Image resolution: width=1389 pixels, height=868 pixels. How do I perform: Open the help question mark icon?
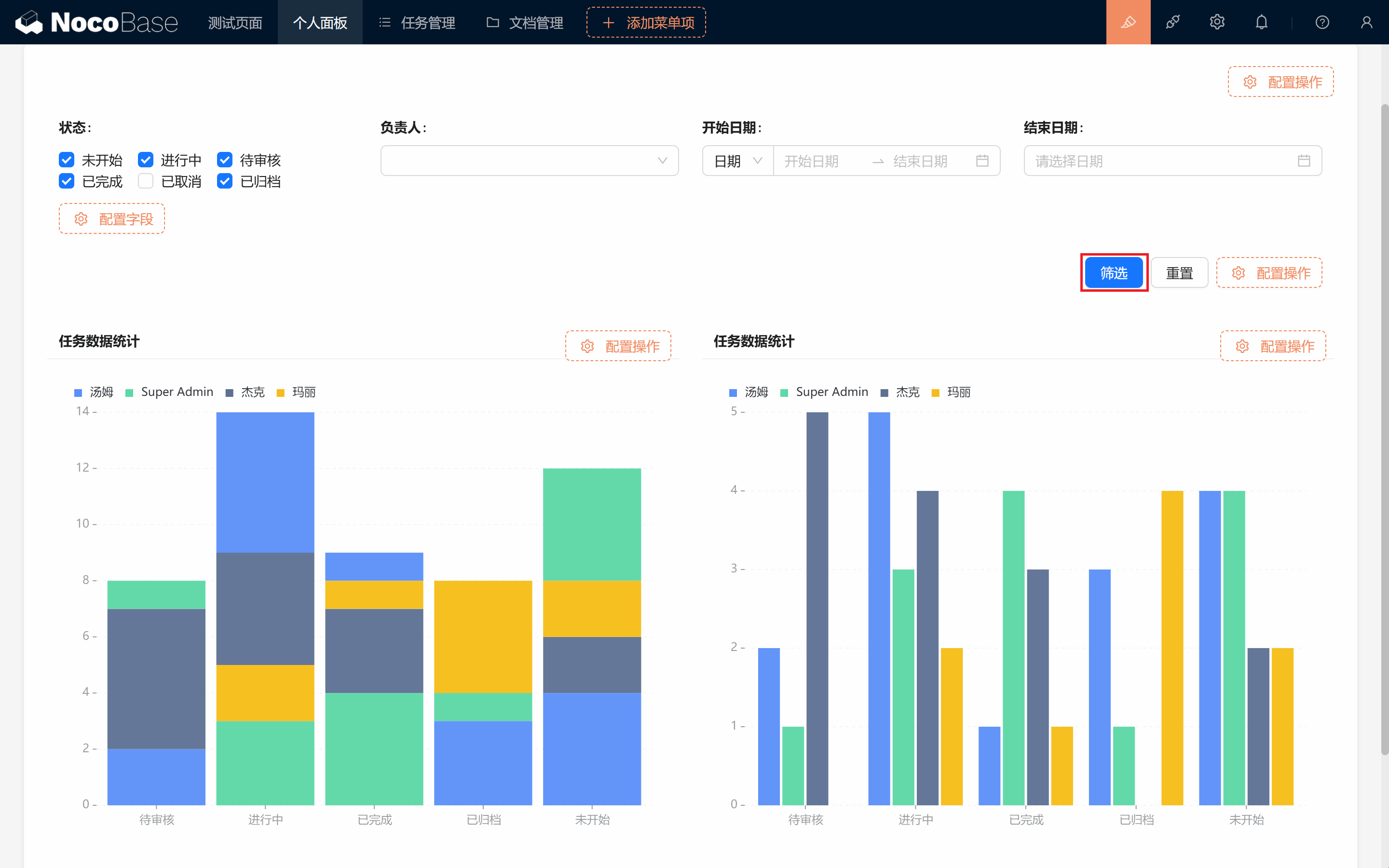[1322, 22]
